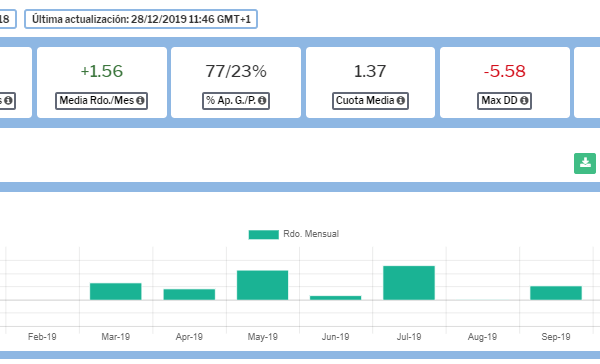Click the Jul-19 axis label

pyautogui.click(x=409, y=337)
